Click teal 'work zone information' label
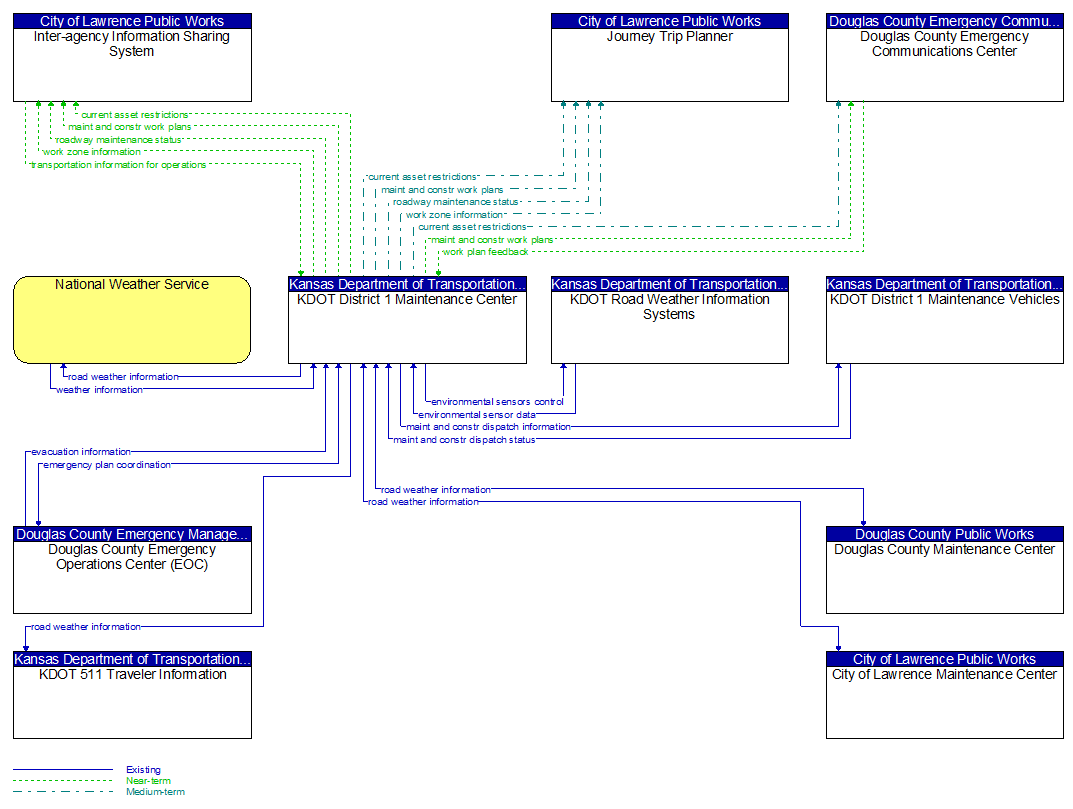The height and width of the screenshot is (809, 1073). click(454, 215)
